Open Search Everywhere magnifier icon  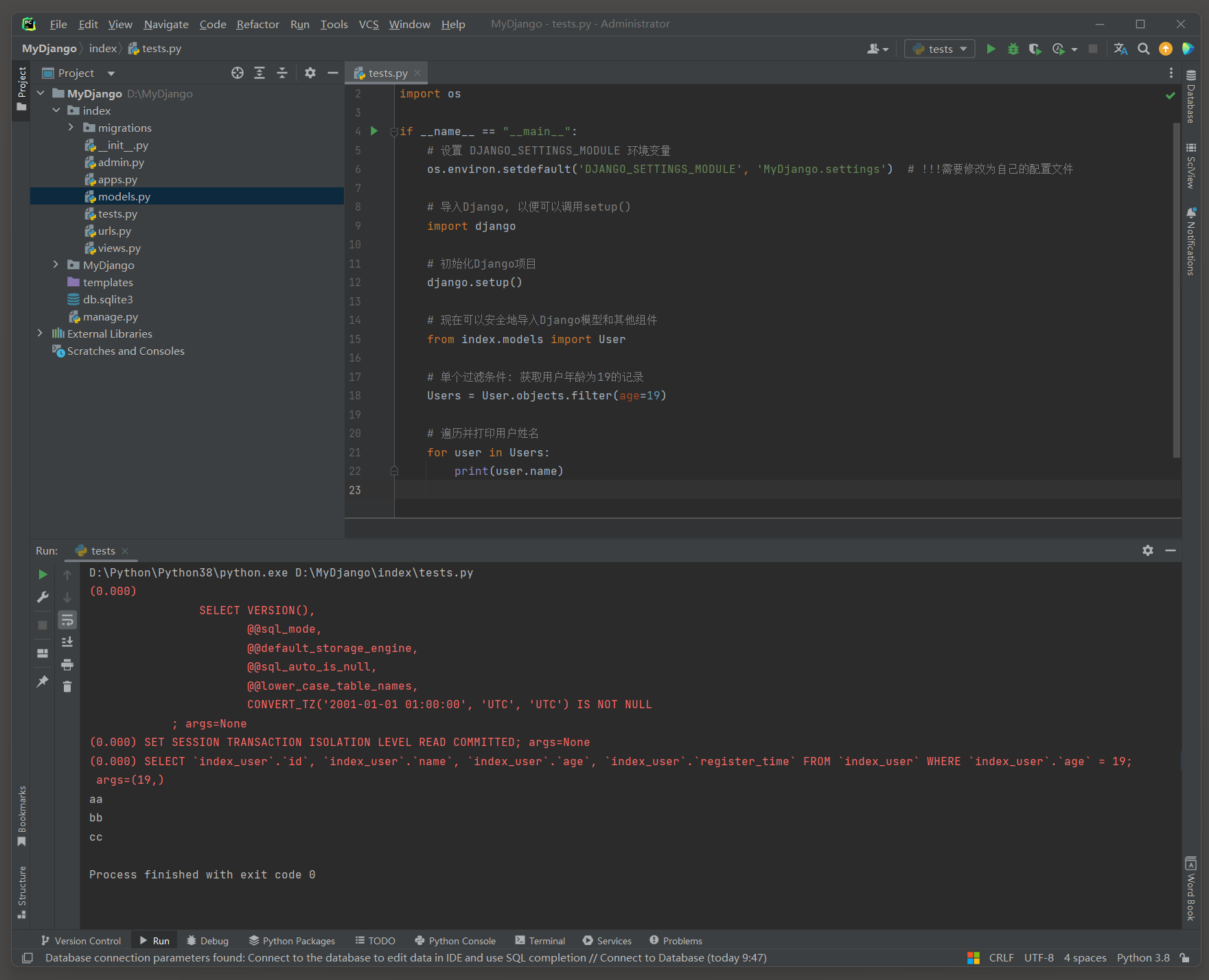[x=1143, y=49]
